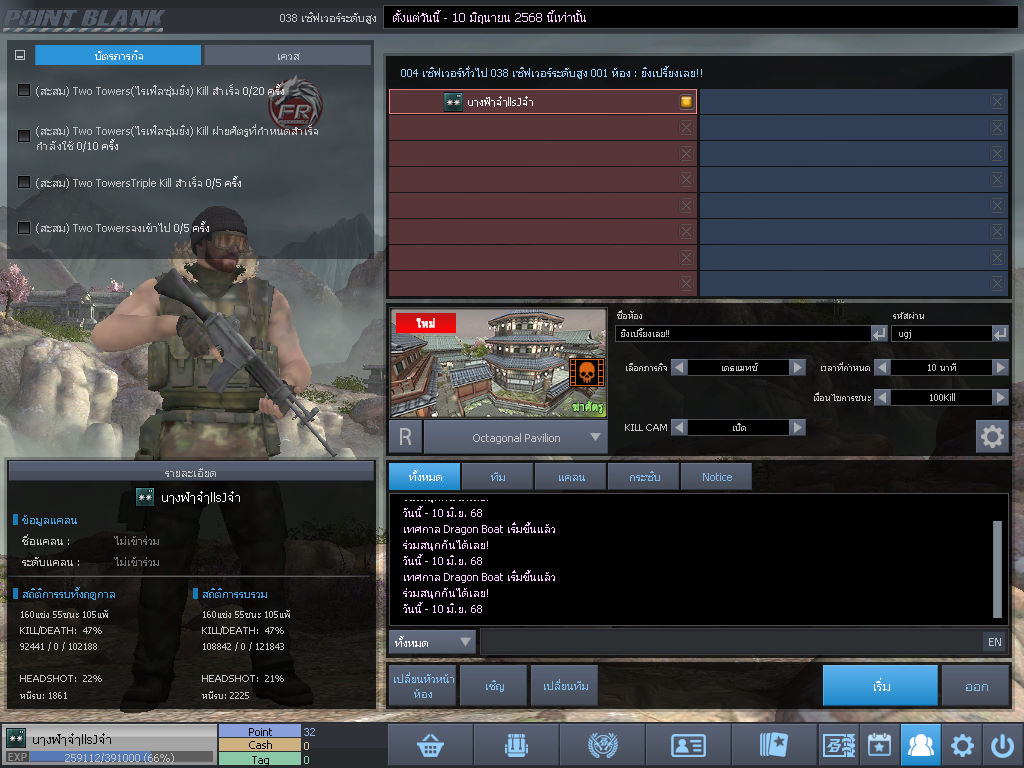Click right arrow of เลือกภารกิจ mode
Viewport: 1024px width, 768px height.
pyautogui.click(x=797, y=368)
